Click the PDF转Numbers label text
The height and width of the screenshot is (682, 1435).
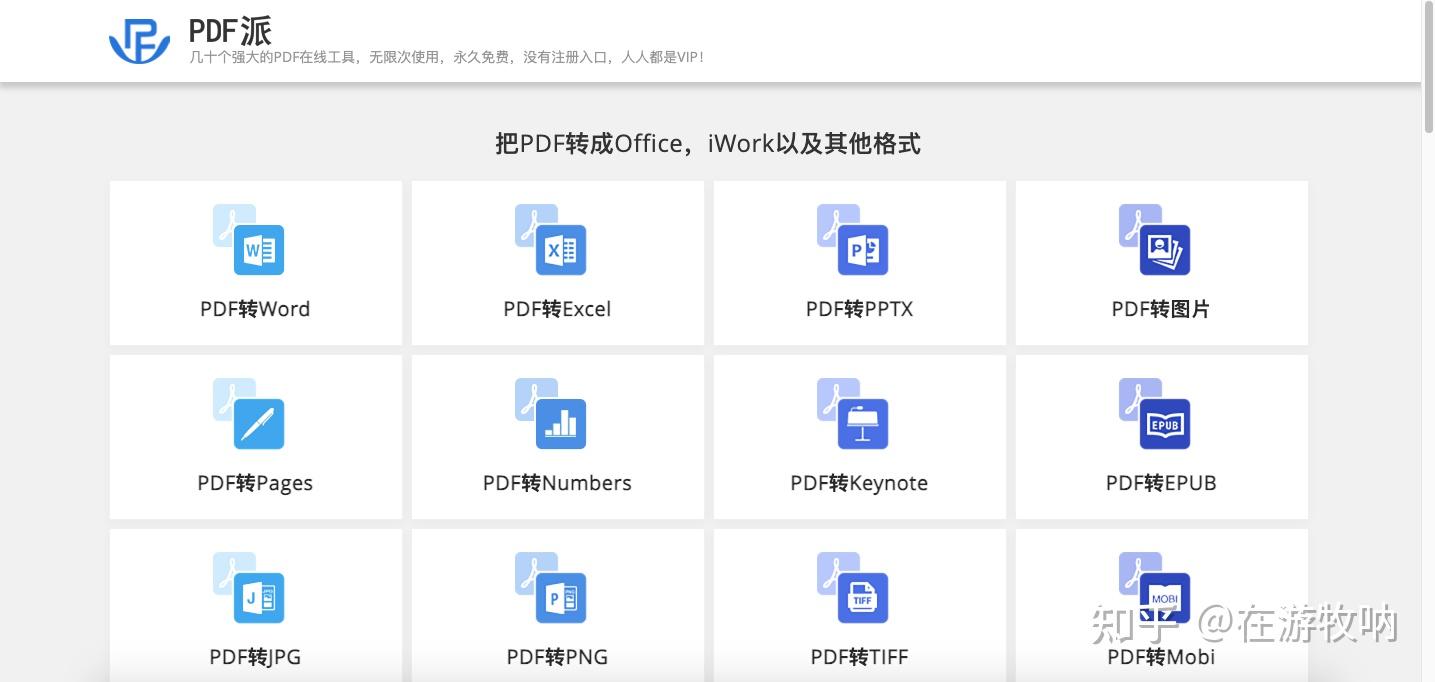click(x=557, y=483)
